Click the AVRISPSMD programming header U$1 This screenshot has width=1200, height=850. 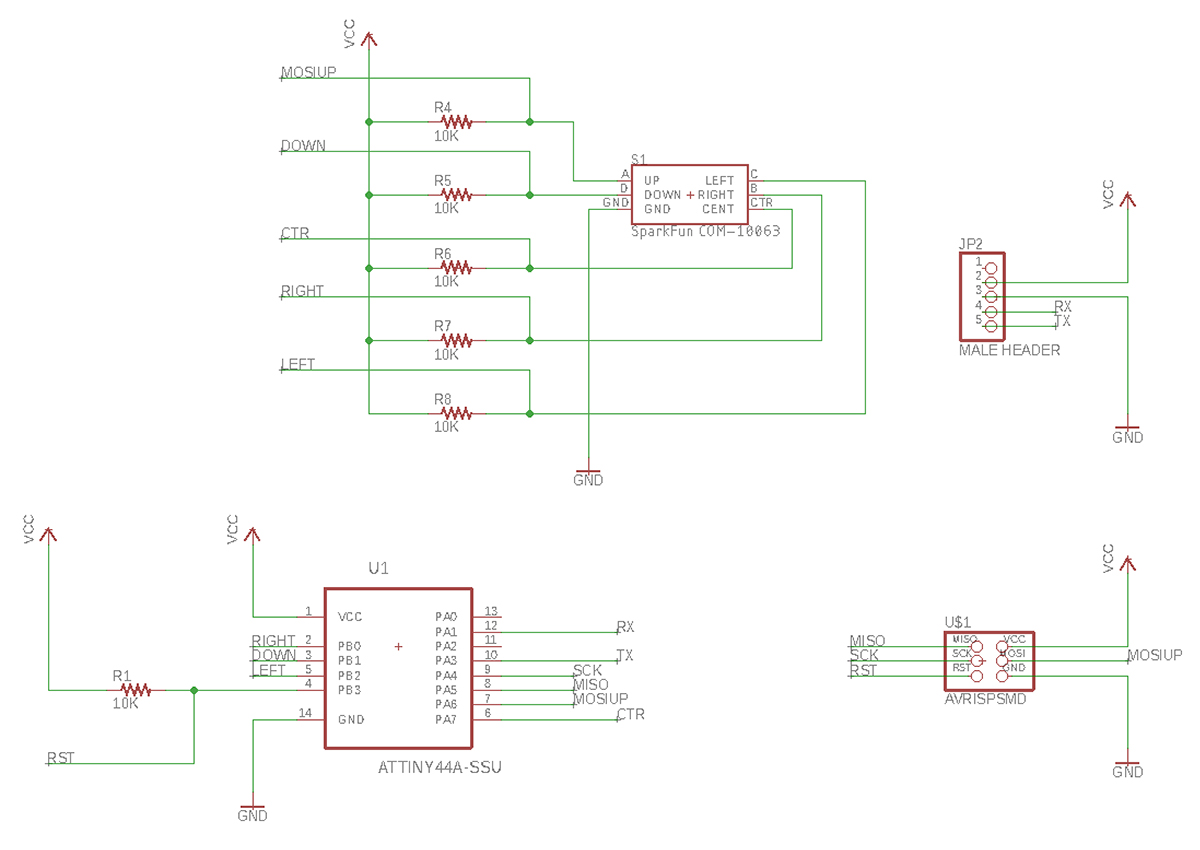pyautogui.click(x=988, y=662)
